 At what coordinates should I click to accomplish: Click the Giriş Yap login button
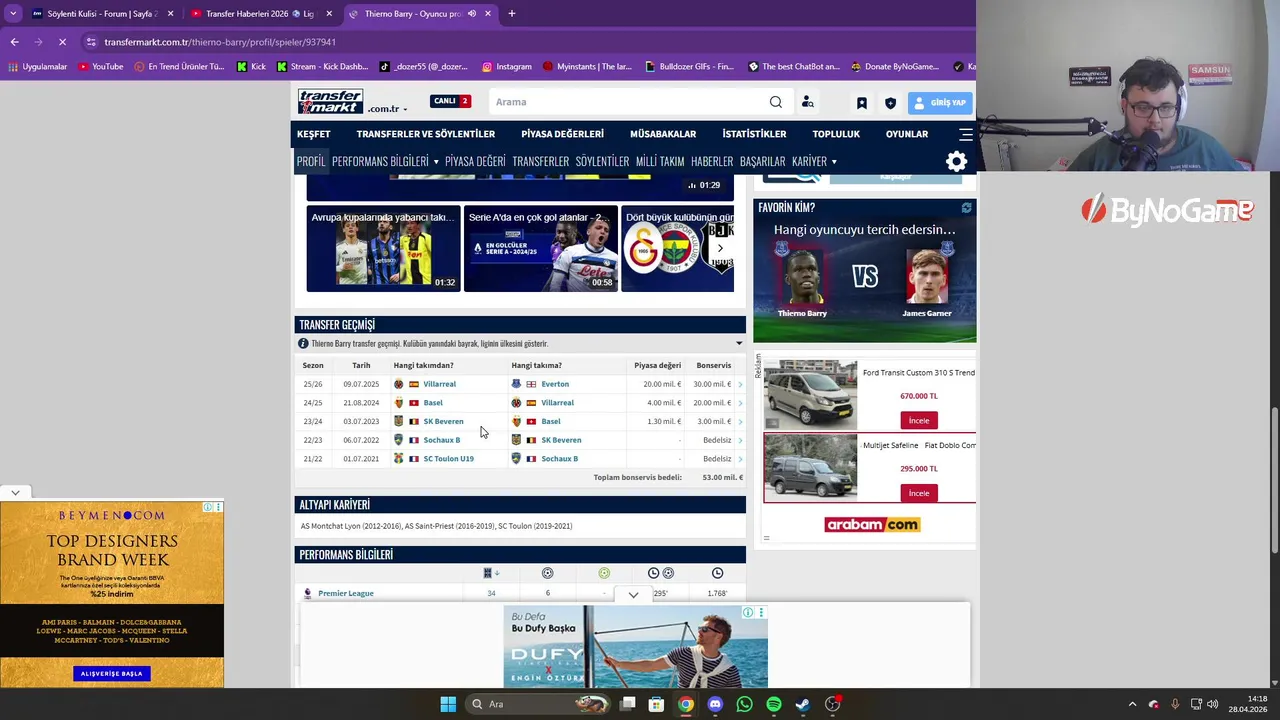click(940, 103)
